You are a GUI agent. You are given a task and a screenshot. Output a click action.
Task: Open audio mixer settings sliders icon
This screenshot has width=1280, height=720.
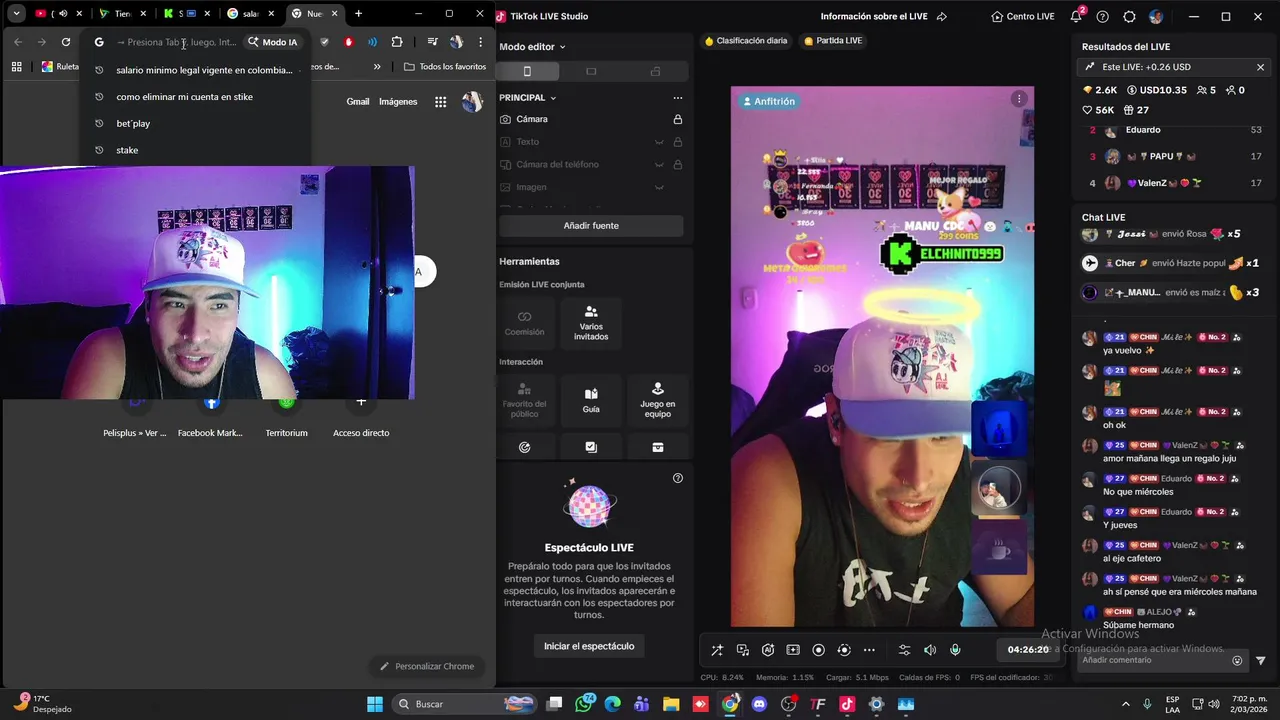(904, 650)
